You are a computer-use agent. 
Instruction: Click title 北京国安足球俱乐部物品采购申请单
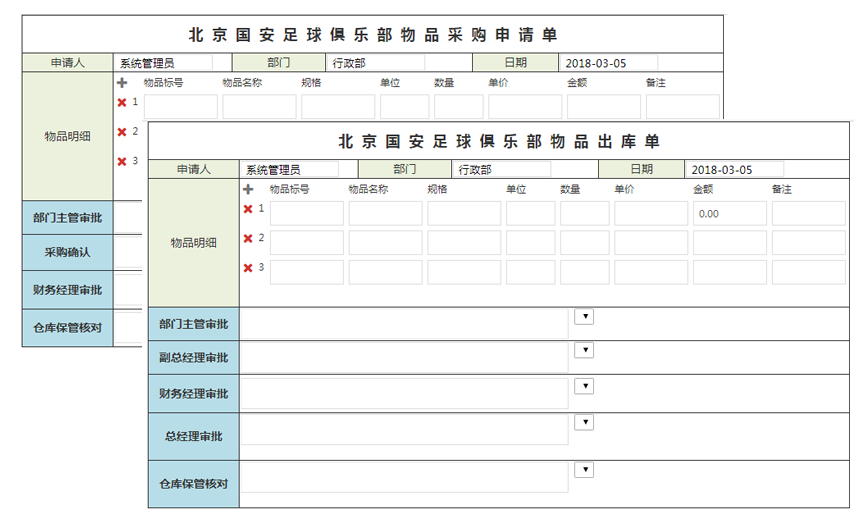(x=373, y=35)
